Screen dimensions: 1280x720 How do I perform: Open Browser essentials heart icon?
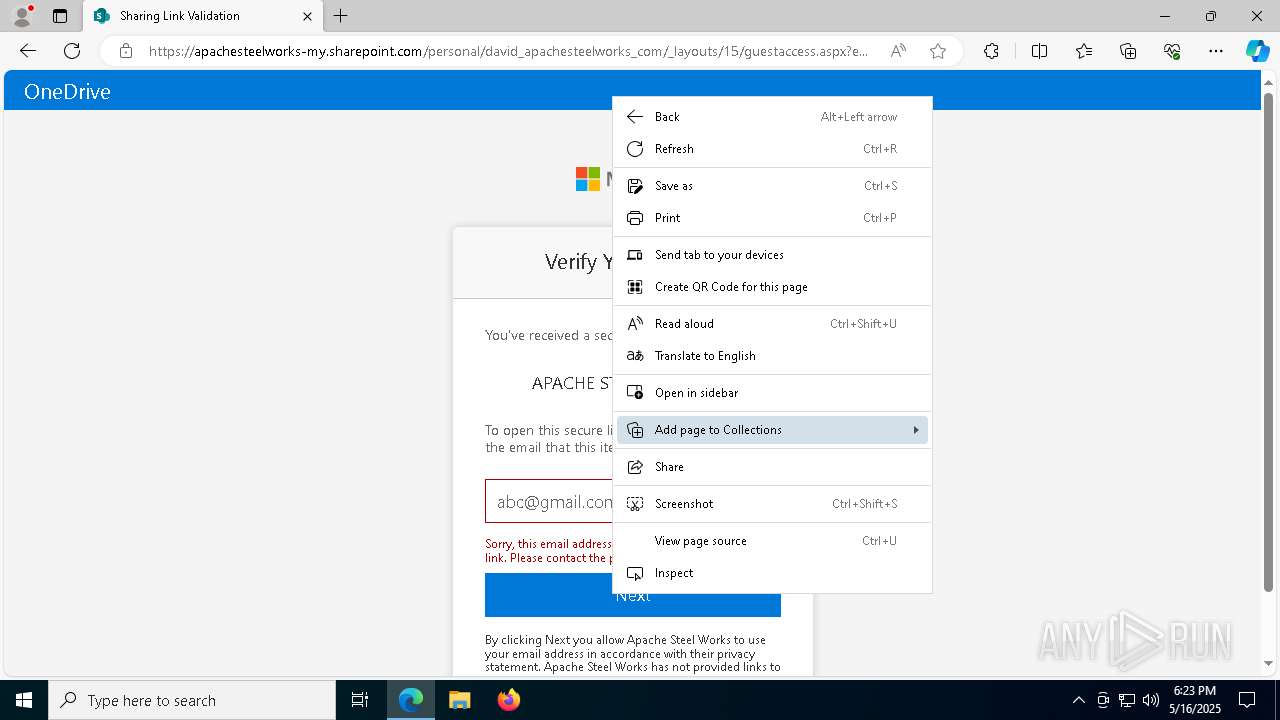1172,51
